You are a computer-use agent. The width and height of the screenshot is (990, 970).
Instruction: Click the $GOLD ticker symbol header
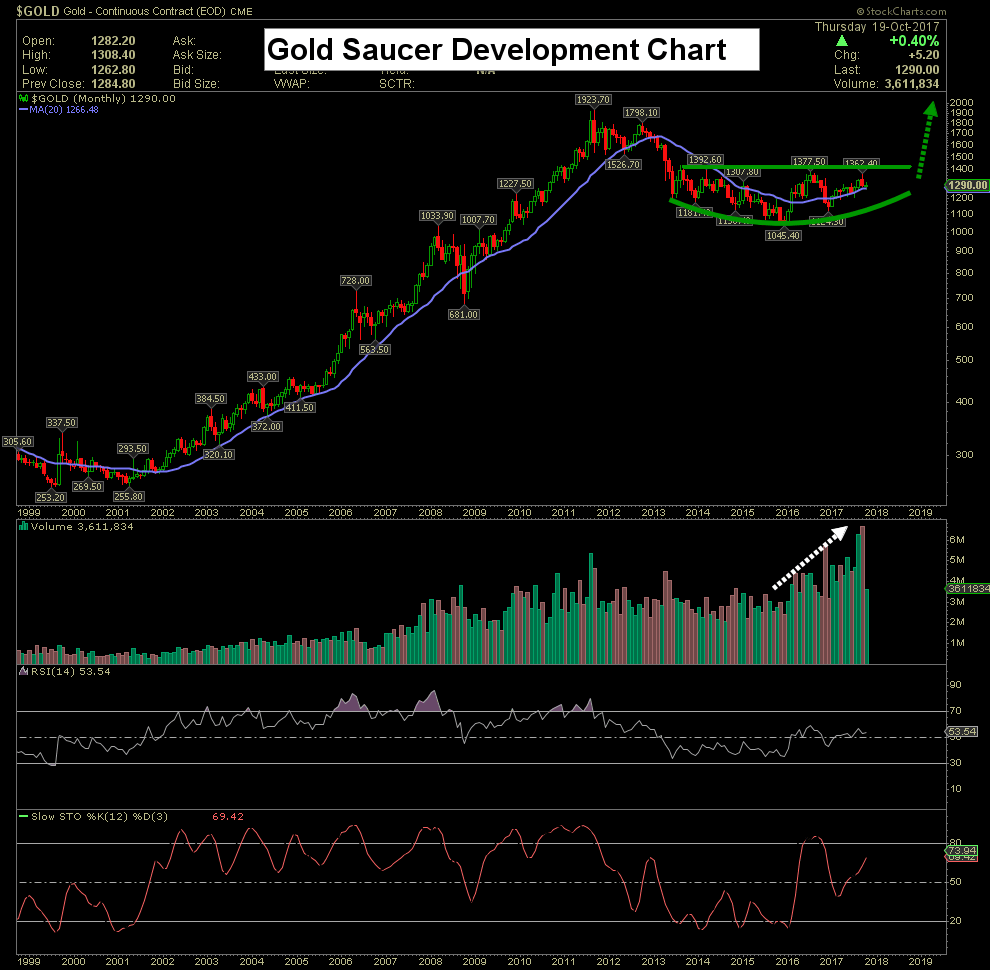[x=38, y=11]
